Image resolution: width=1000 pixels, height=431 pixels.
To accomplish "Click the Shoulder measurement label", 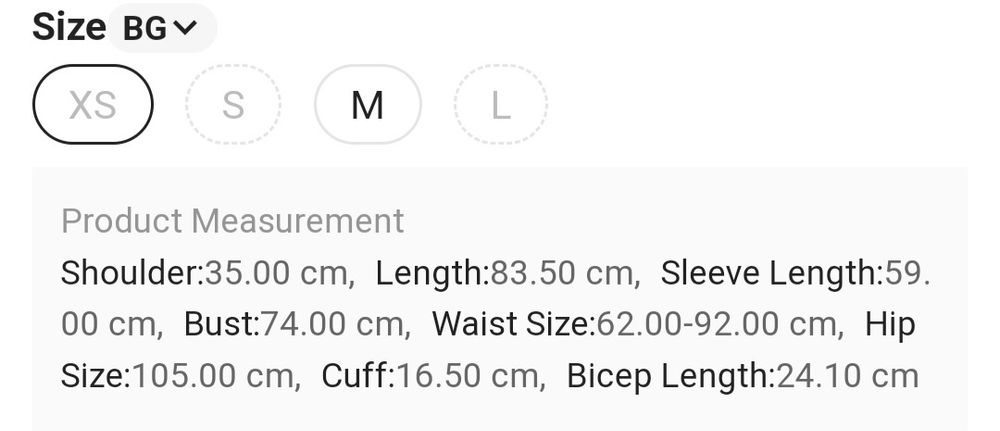I will coord(131,273).
